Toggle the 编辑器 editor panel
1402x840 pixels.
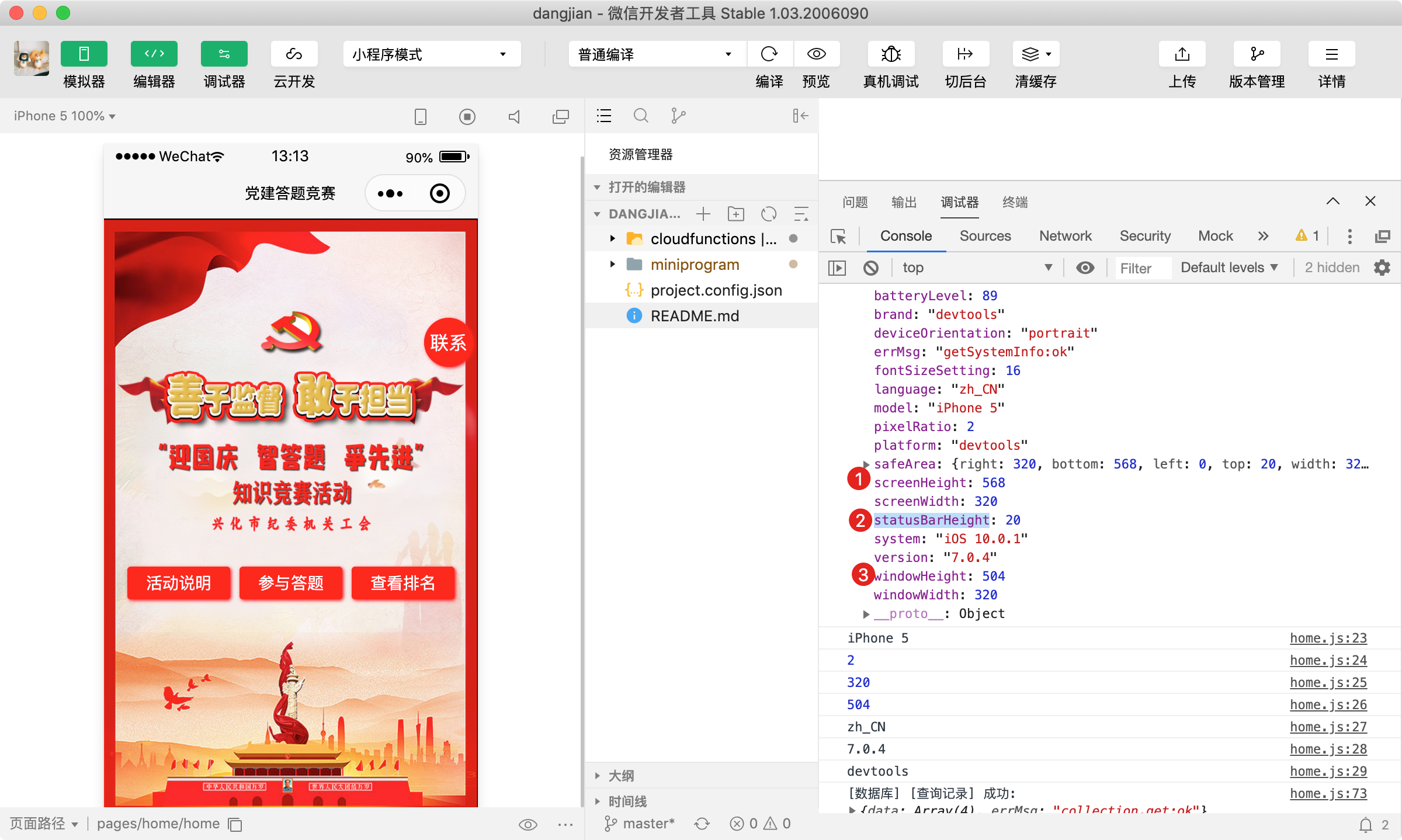(154, 54)
